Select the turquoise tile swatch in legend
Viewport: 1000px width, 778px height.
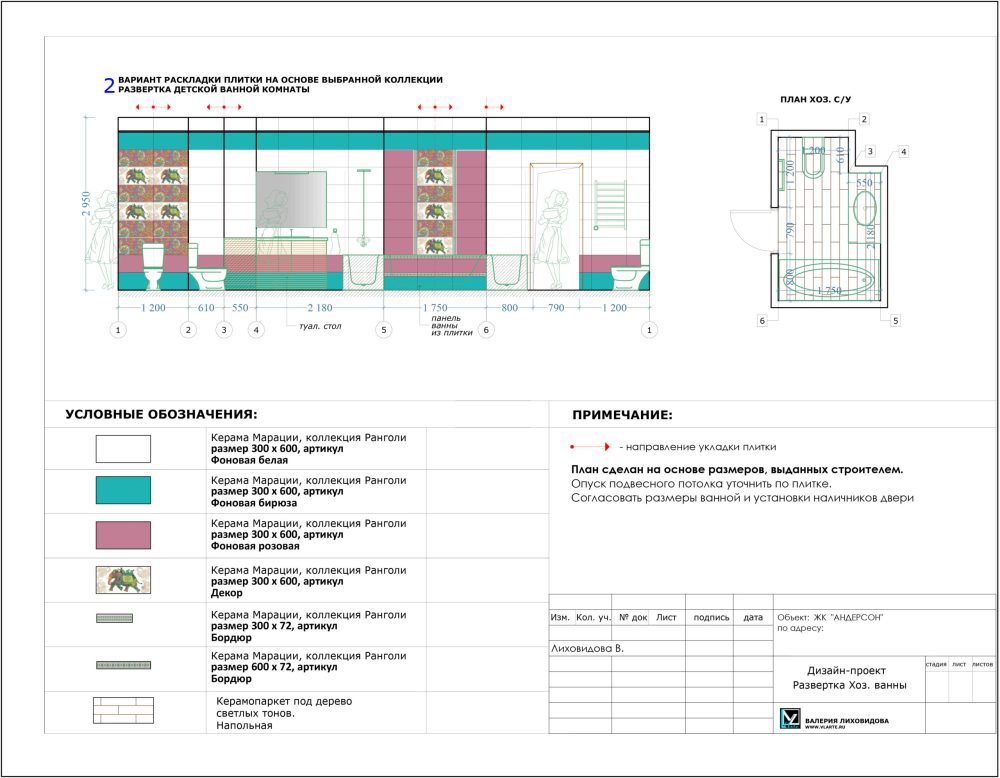coord(123,490)
